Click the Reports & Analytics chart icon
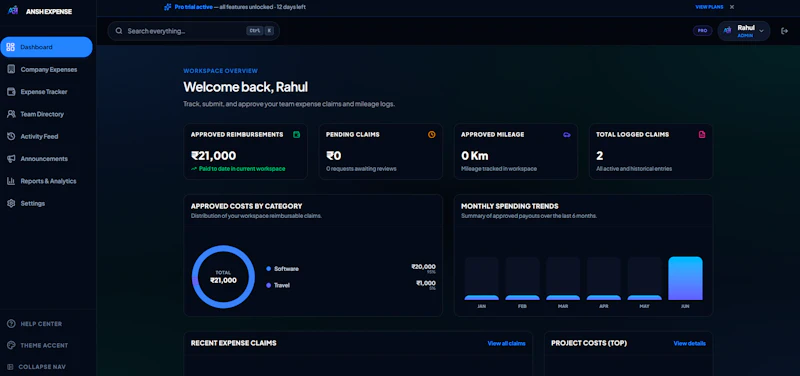800x376 pixels. (x=11, y=181)
